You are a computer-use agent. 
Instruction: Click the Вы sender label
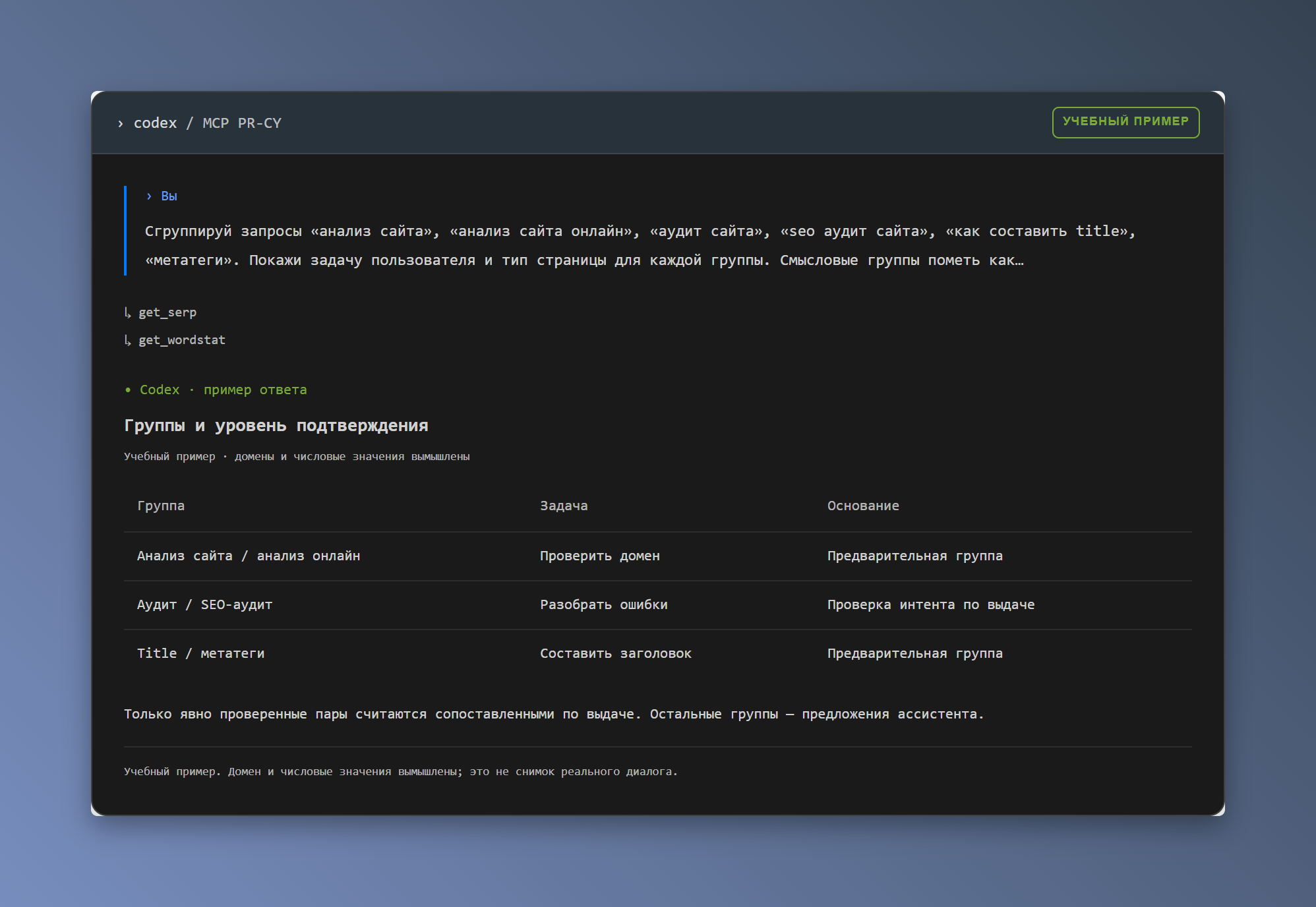tap(169, 196)
